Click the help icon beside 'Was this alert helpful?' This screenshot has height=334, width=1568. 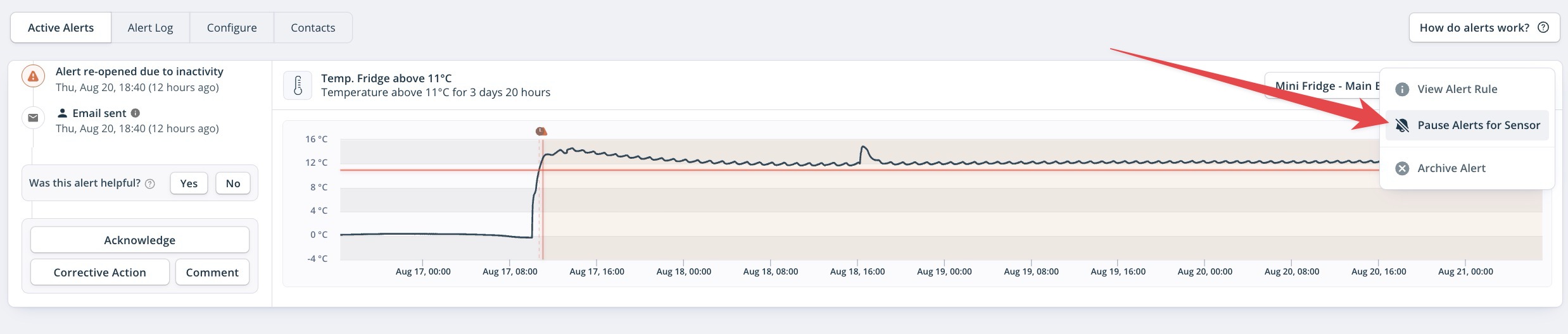click(150, 184)
